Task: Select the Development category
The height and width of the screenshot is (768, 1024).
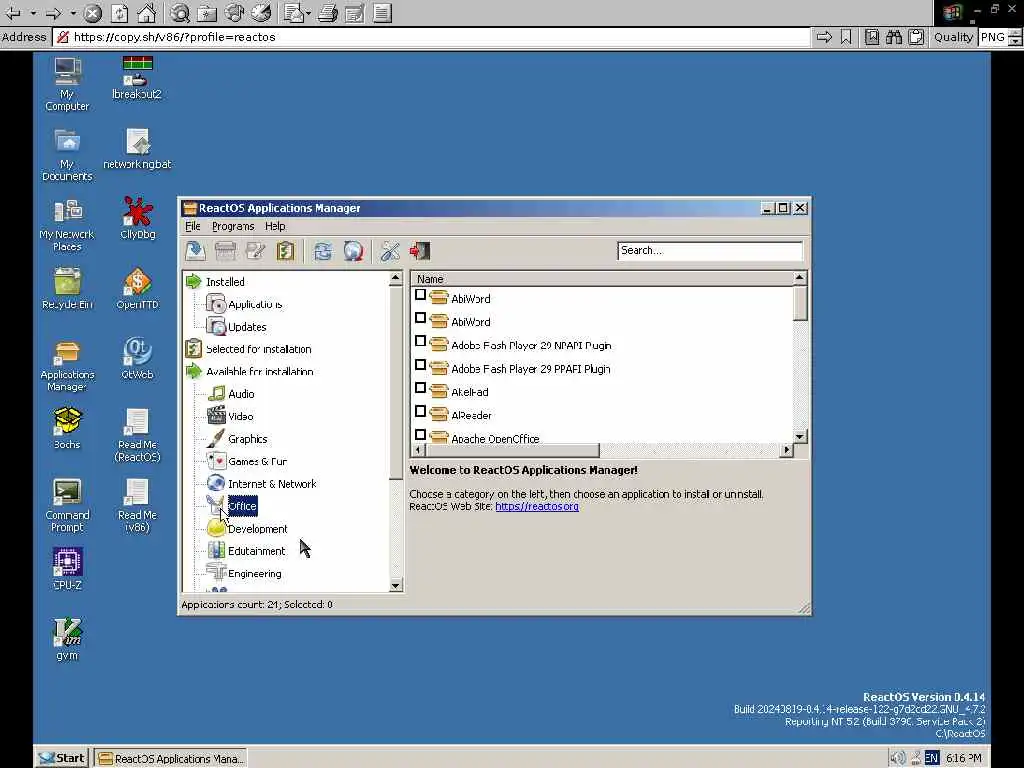Action: click(257, 529)
